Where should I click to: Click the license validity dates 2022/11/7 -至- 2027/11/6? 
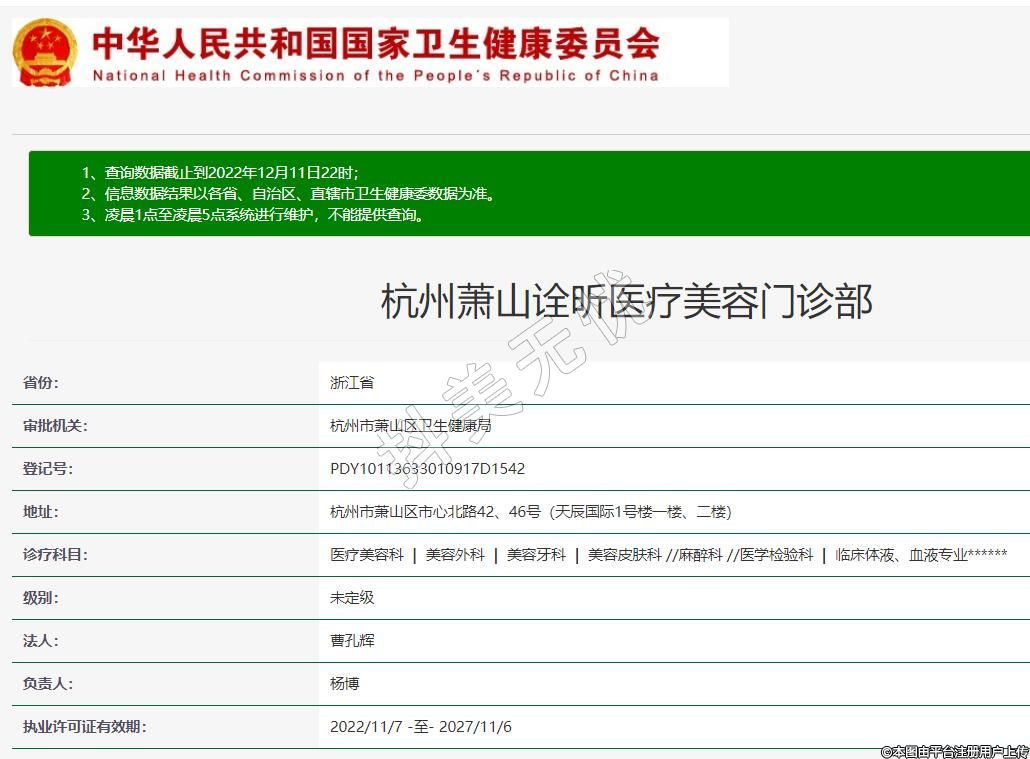tap(420, 727)
